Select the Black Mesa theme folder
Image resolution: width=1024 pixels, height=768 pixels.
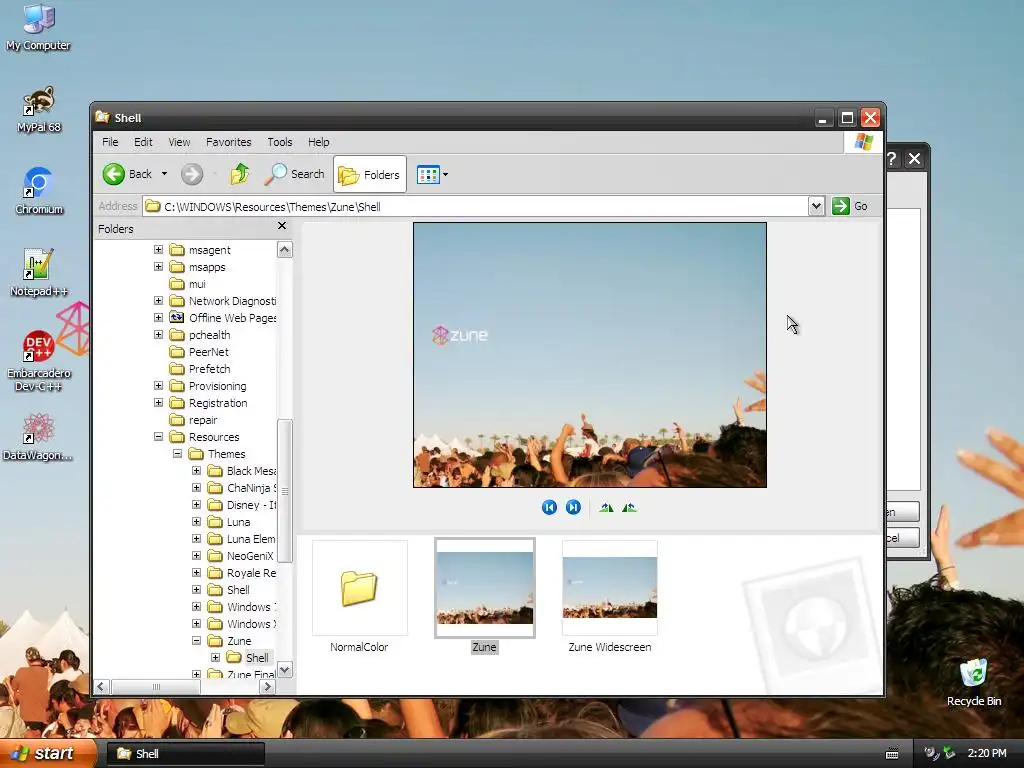(x=251, y=471)
